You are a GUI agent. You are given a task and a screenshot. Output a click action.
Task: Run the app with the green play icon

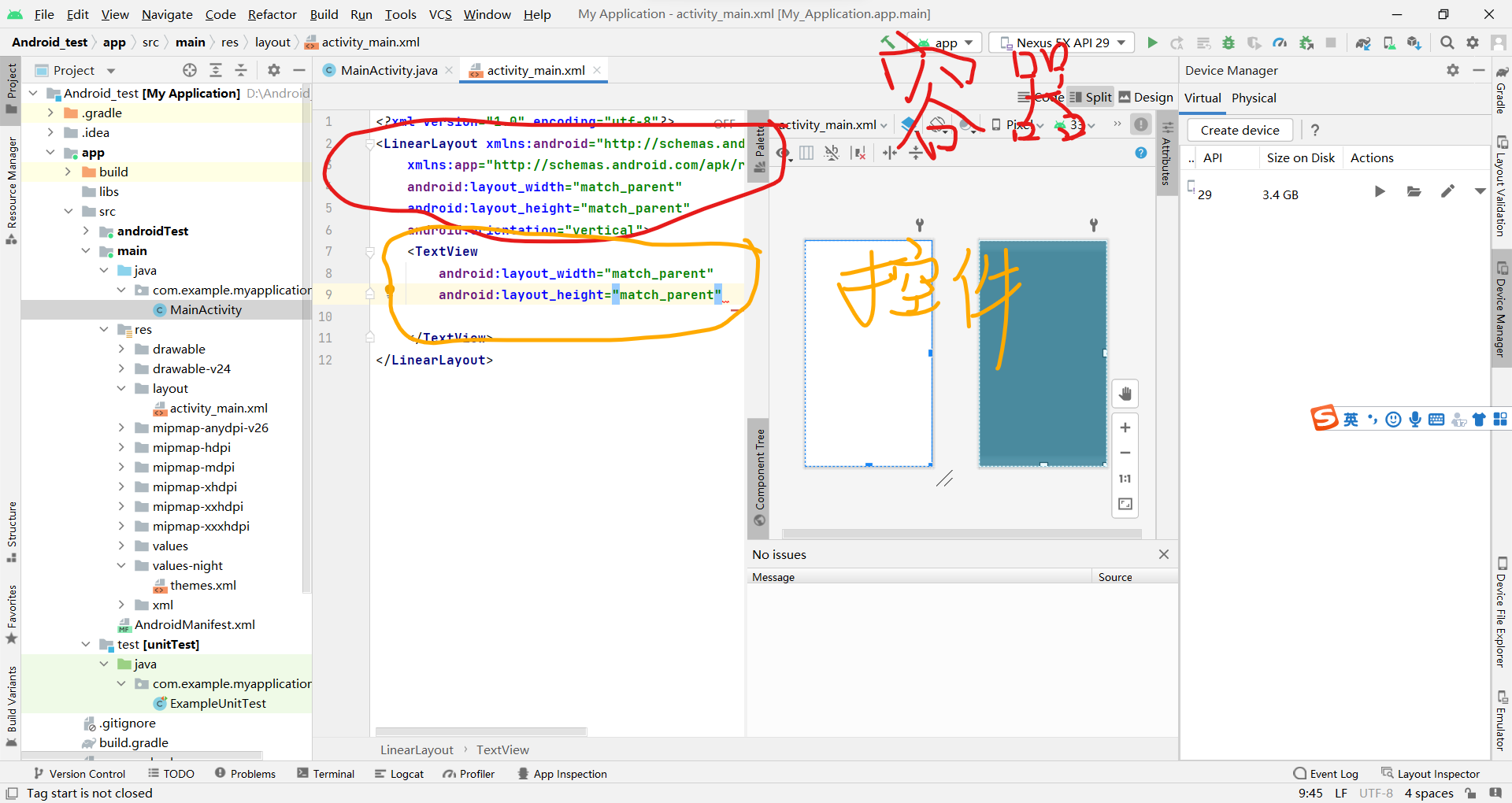(1152, 43)
